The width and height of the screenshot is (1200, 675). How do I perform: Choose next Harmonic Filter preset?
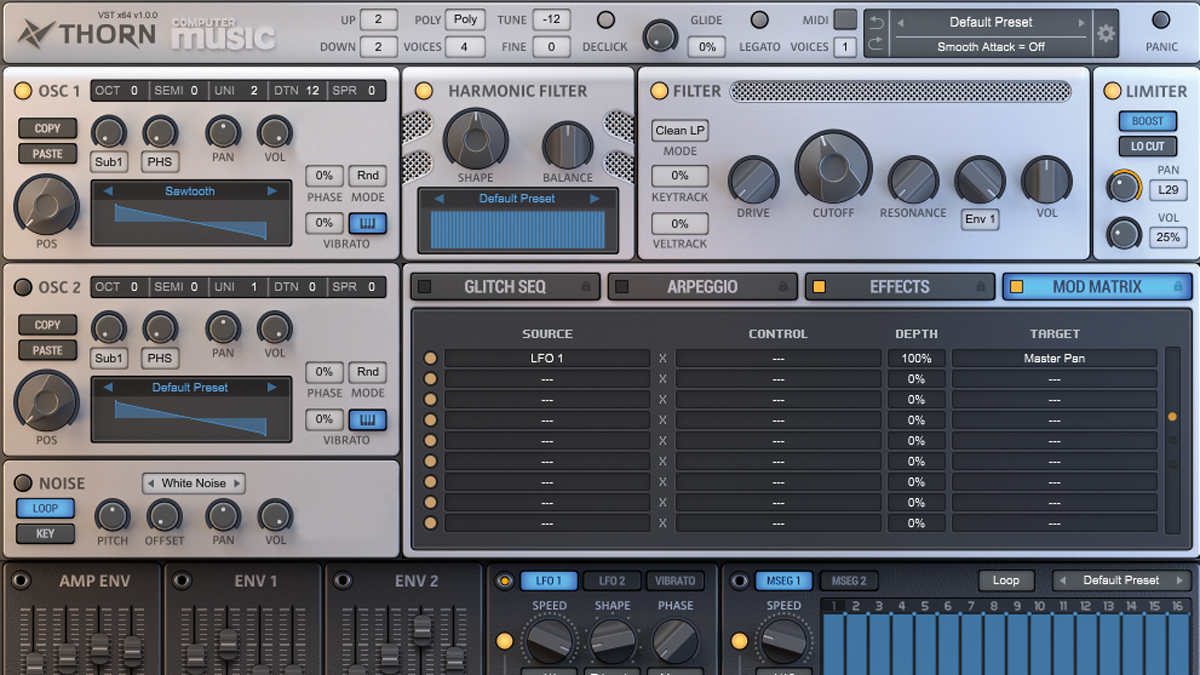click(596, 198)
